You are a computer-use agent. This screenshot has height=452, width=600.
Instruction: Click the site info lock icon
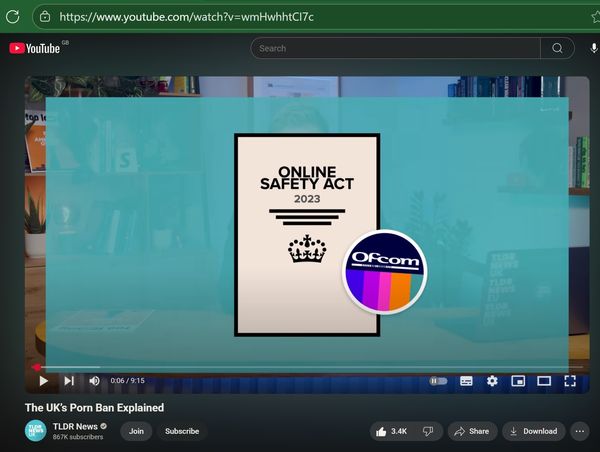tap(45, 16)
